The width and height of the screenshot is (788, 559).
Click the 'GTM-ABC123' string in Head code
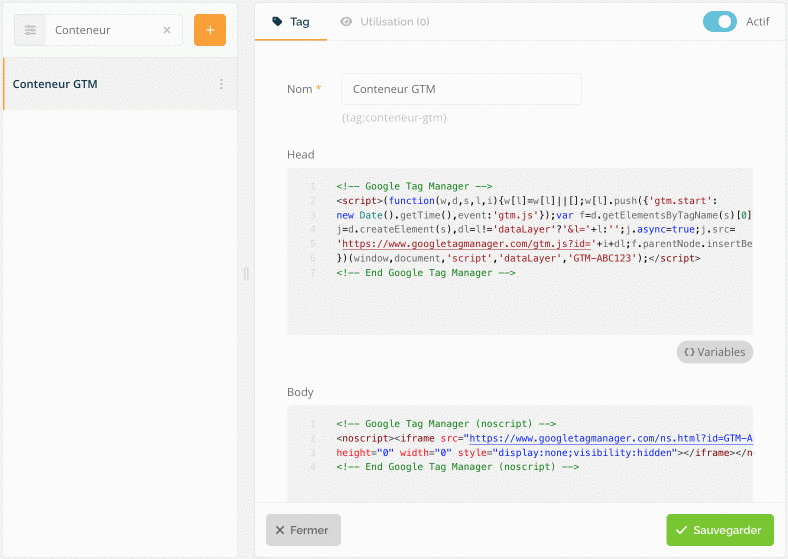pyautogui.click(x=602, y=258)
